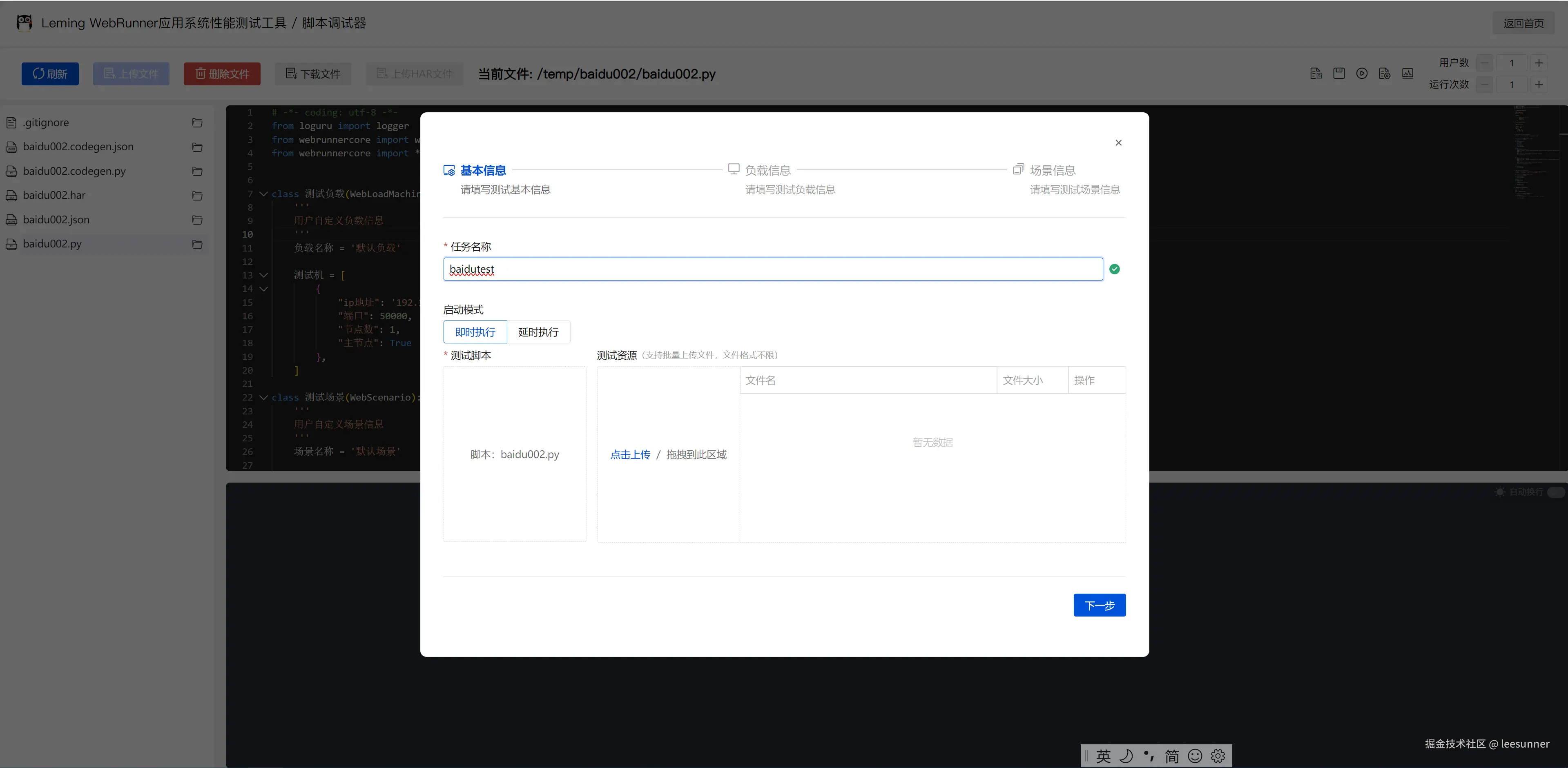Open the performance chart monitor icon
The height and width of the screenshot is (768, 1568).
[1407, 73]
